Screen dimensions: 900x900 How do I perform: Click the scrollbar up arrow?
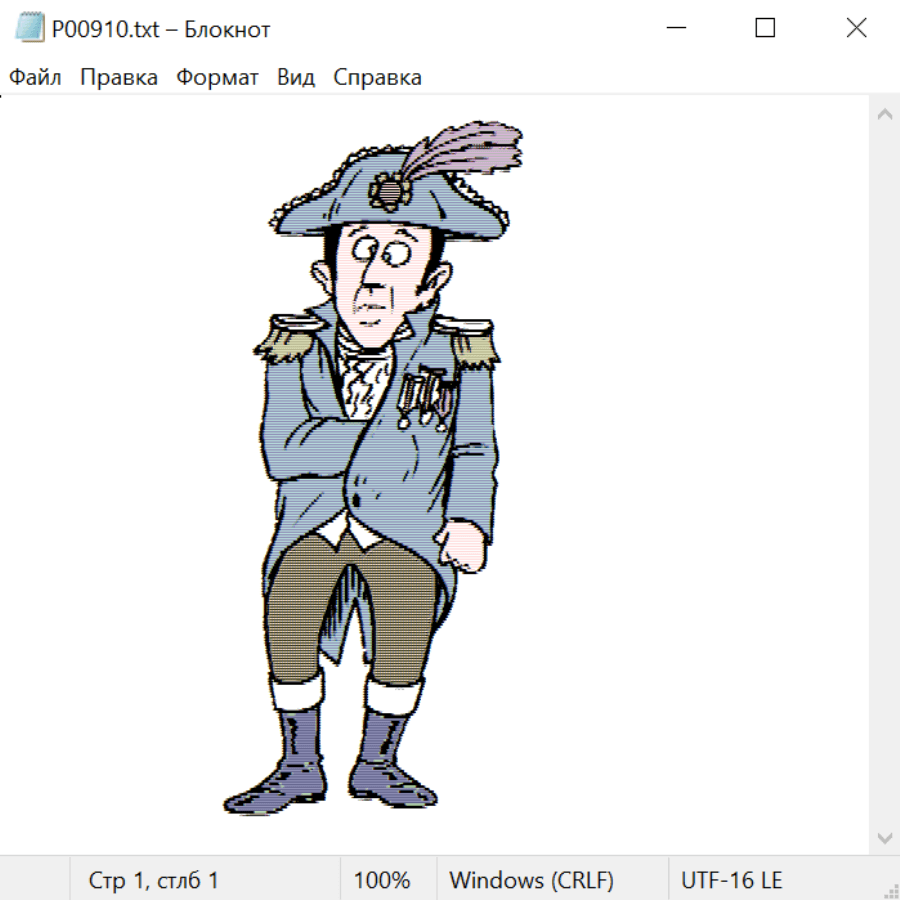coord(884,114)
